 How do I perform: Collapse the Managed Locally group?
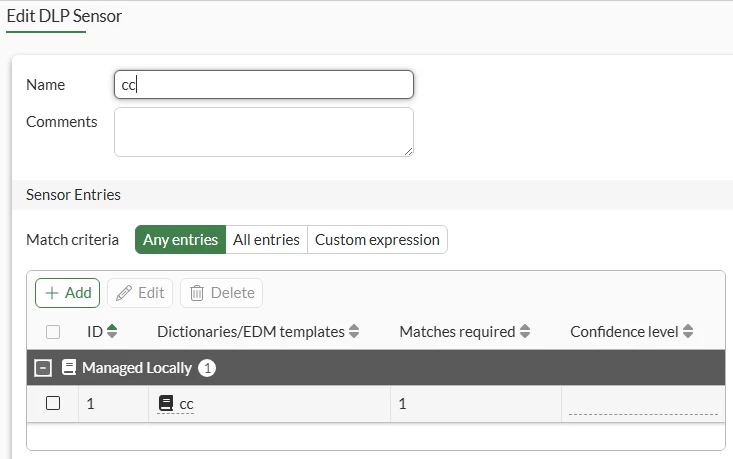pyautogui.click(x=43, y=368)
